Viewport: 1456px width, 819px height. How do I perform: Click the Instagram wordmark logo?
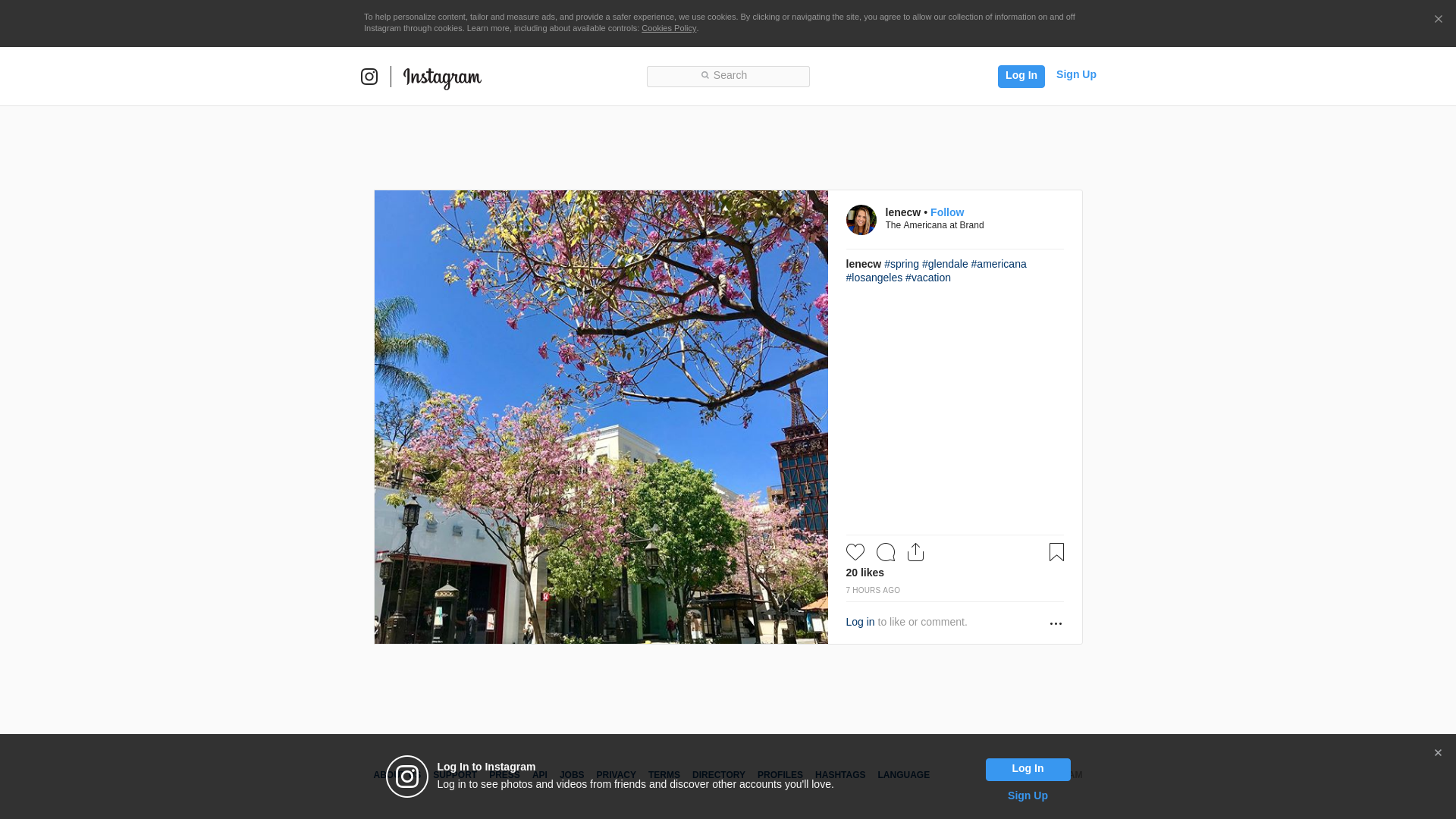(x=442, y=77)
